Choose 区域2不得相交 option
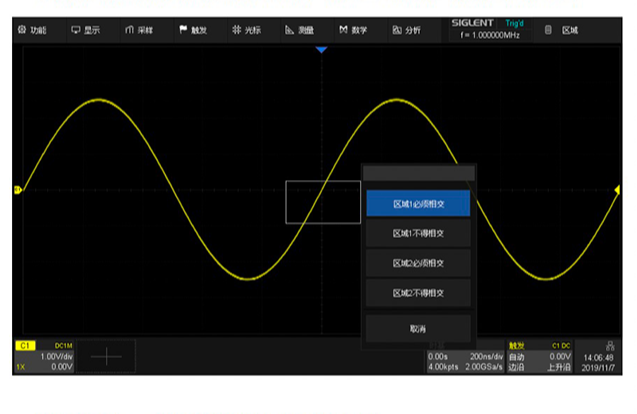The image size is (637, 414). tap(417, 294)
